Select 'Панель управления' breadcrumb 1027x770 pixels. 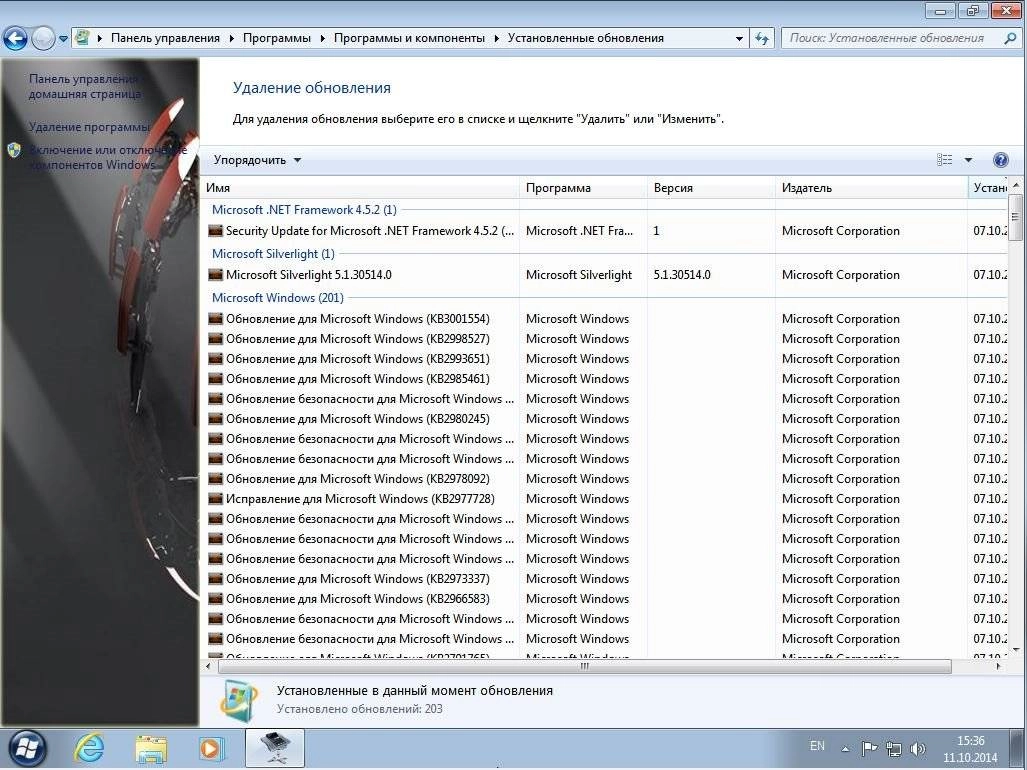[165, 38]
